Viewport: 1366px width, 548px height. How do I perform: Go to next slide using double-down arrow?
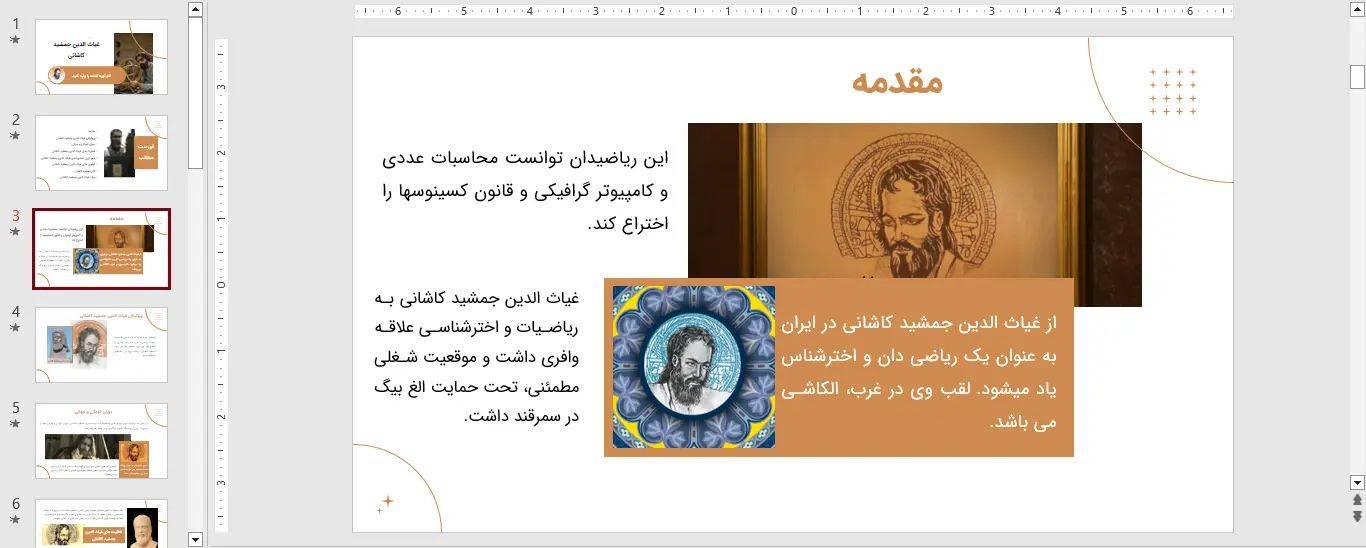pyautogui.click(x=1357, y=516)
